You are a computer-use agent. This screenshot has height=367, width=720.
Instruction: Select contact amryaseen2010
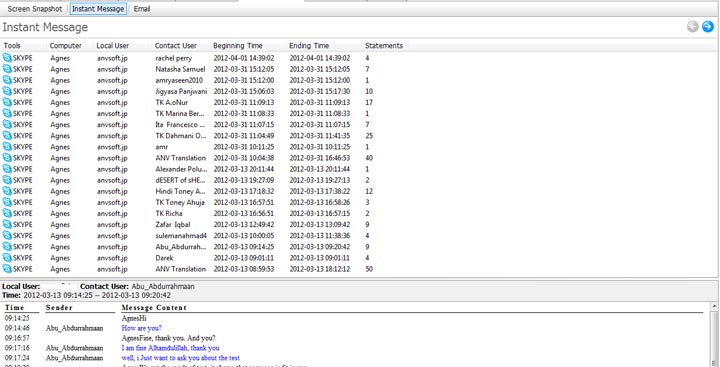pos(179,80)
